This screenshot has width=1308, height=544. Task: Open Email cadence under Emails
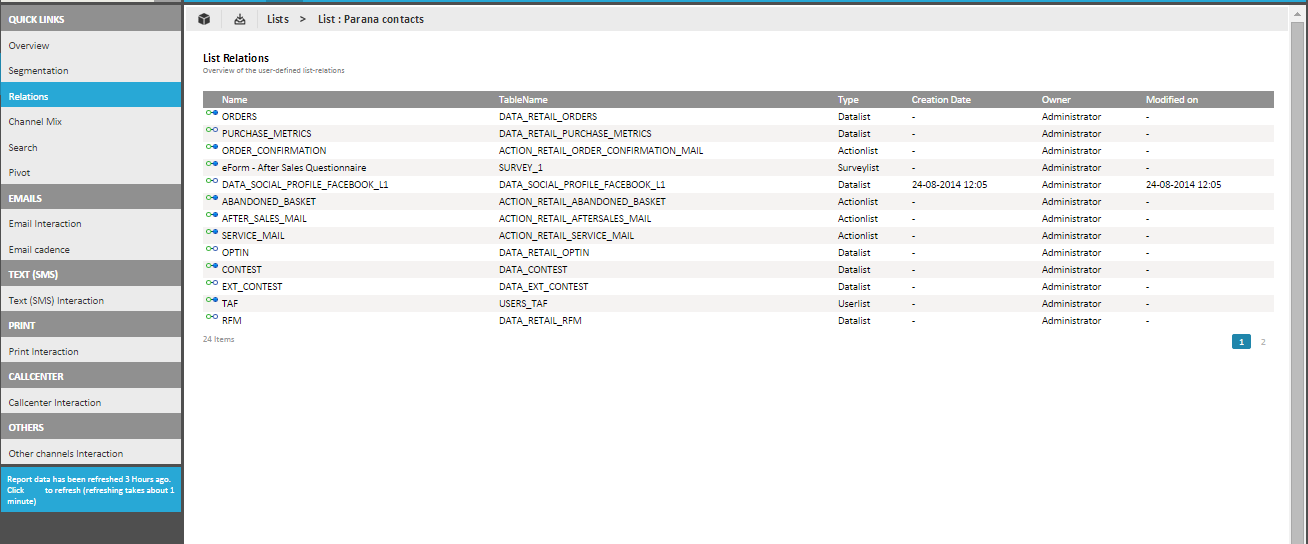click(x=39, y=250)
